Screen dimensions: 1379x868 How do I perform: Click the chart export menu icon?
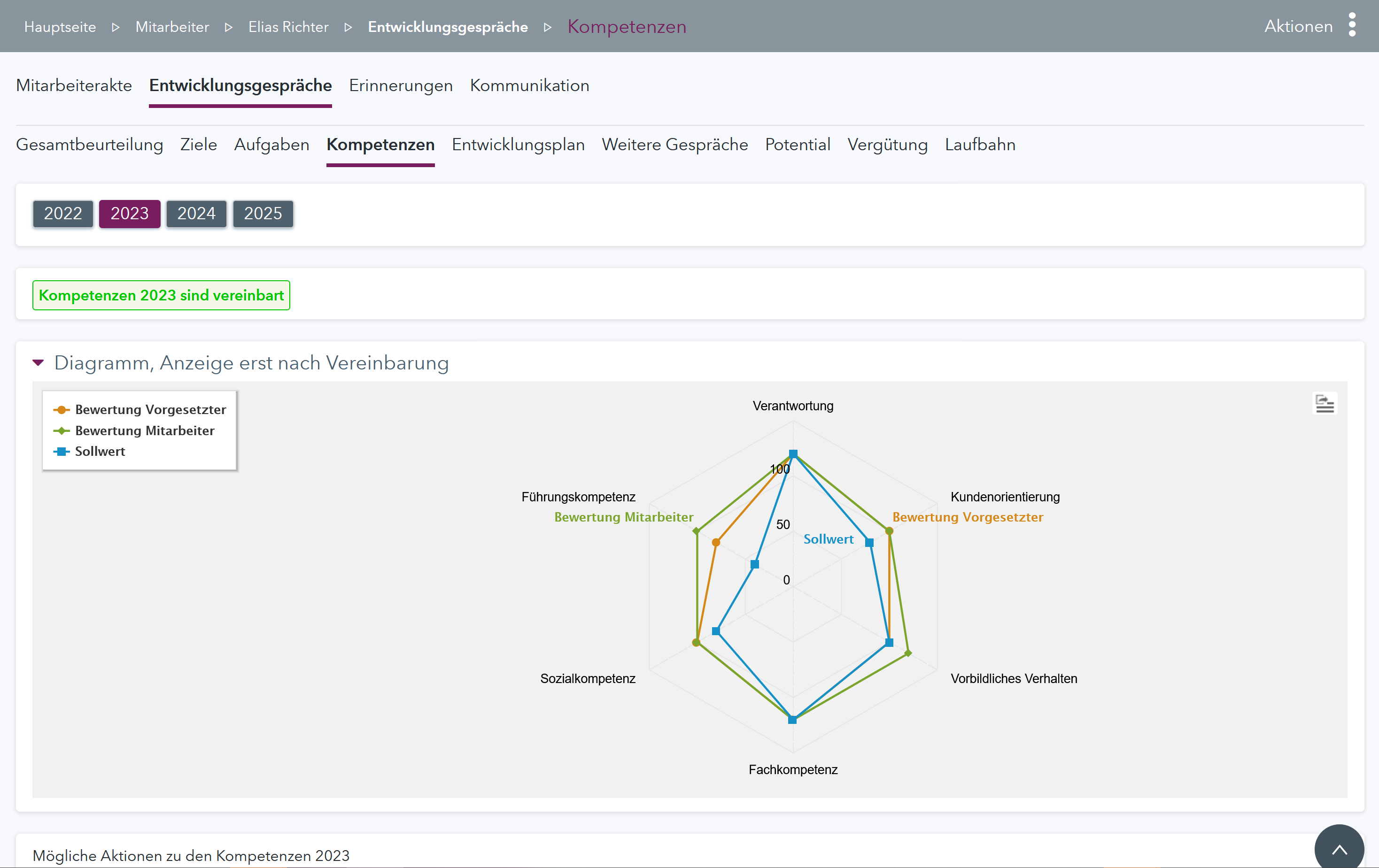click(x=1325, y=404)
